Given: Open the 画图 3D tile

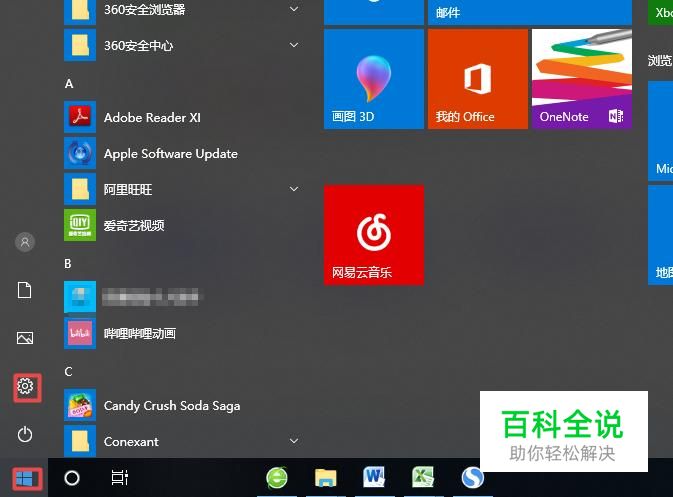Looking at the screenshot, I should pos(374,79).
